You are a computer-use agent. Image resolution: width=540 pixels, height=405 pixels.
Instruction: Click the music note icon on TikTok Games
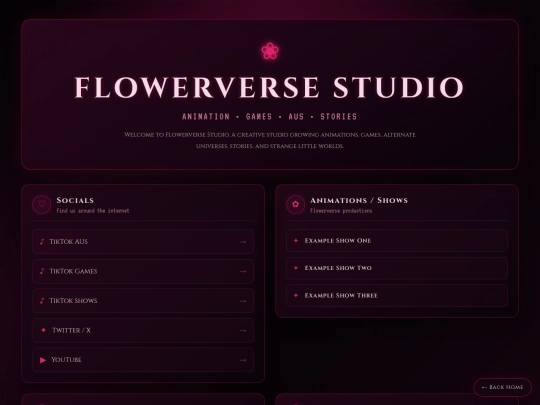point(42,271)
